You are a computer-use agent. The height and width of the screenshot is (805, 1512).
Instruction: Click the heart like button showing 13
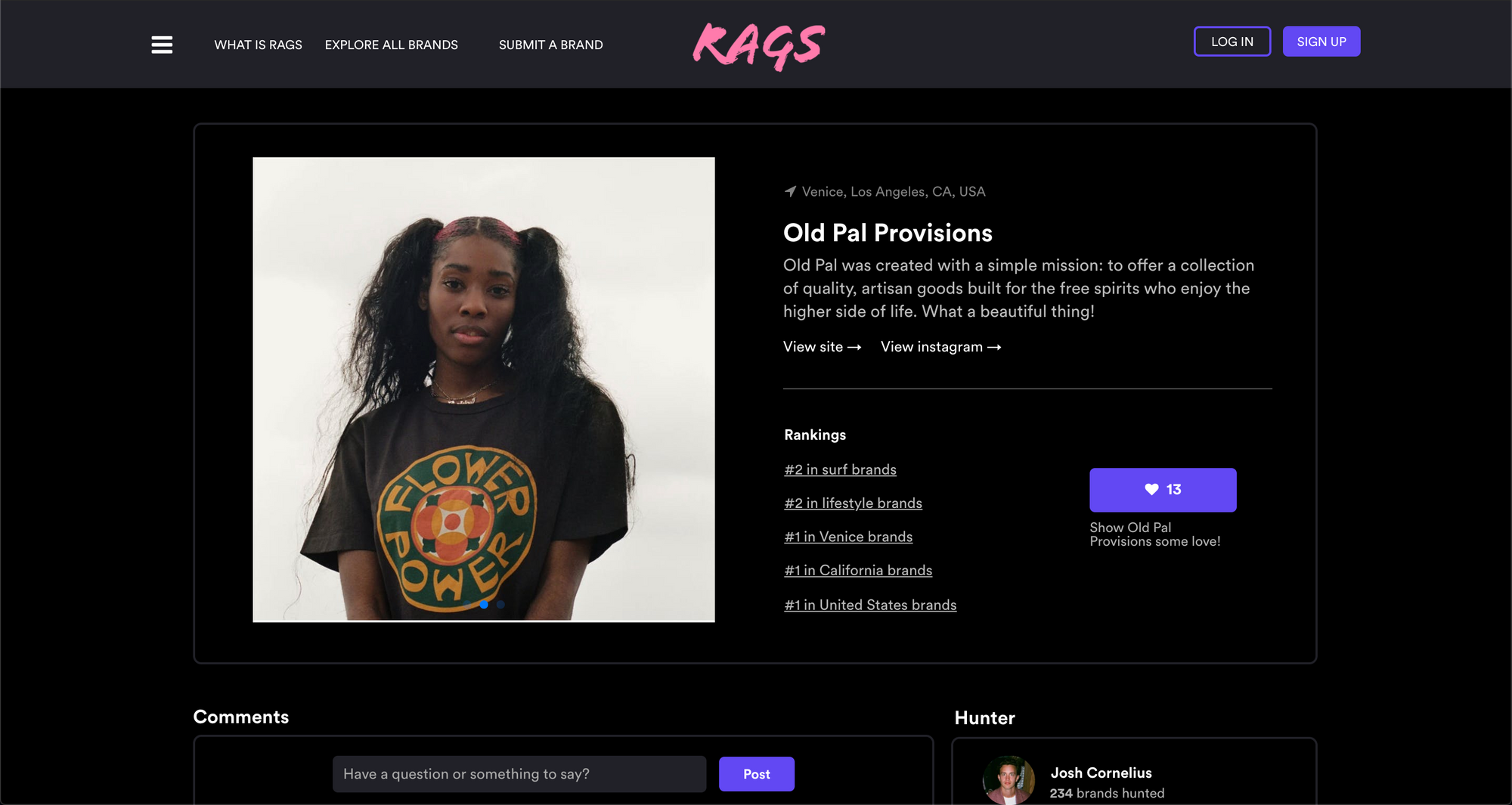[x=1163, y=490]
